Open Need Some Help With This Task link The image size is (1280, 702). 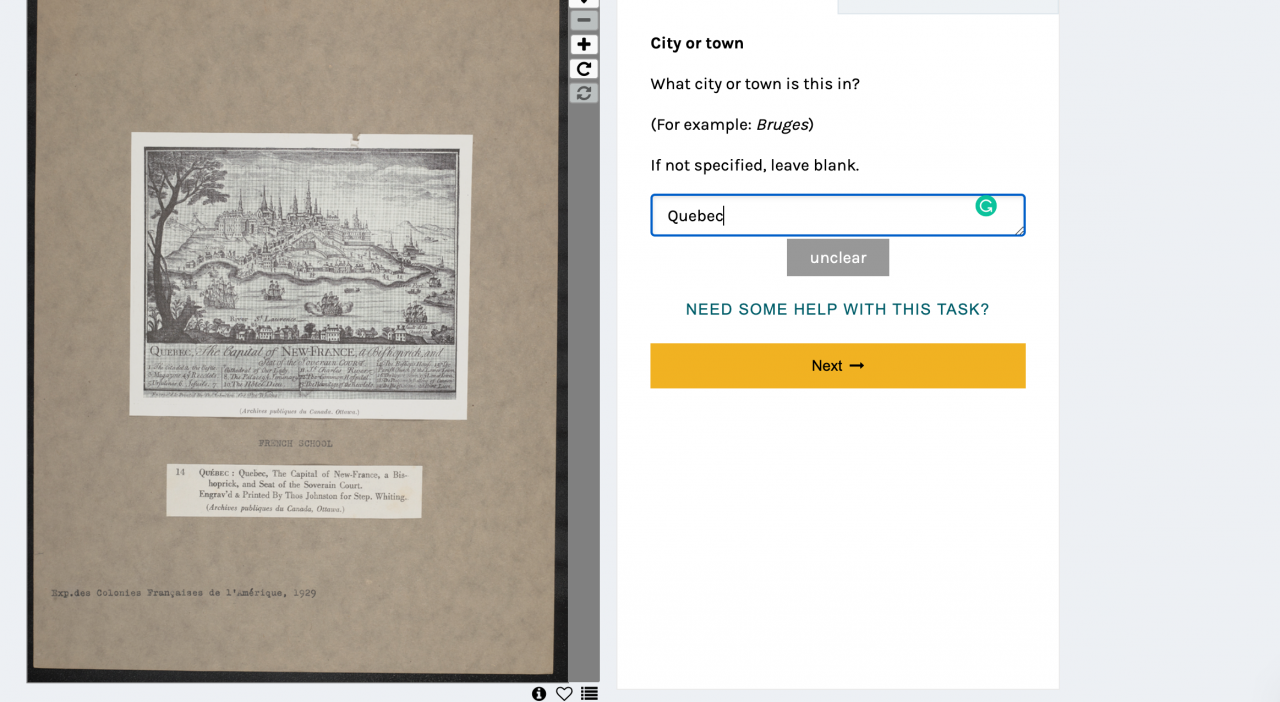(x=837, y=309)
